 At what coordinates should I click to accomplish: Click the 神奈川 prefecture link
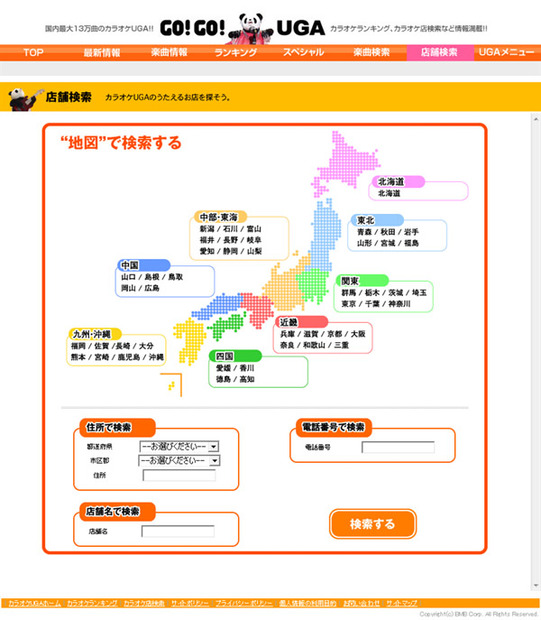pyautogui.click(x=399, y=304)
